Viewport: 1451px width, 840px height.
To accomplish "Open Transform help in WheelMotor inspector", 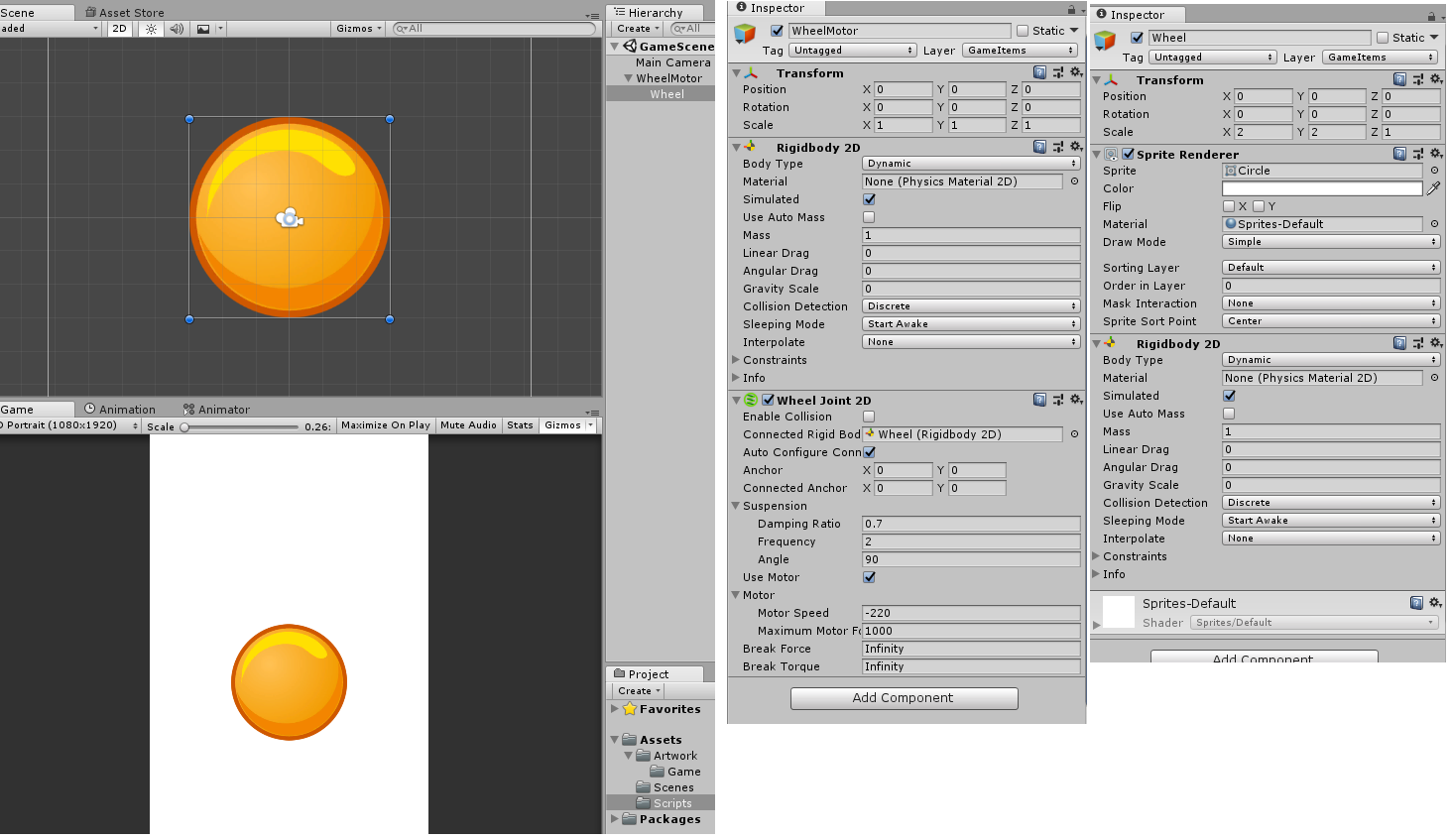I will pos(1039,72).
